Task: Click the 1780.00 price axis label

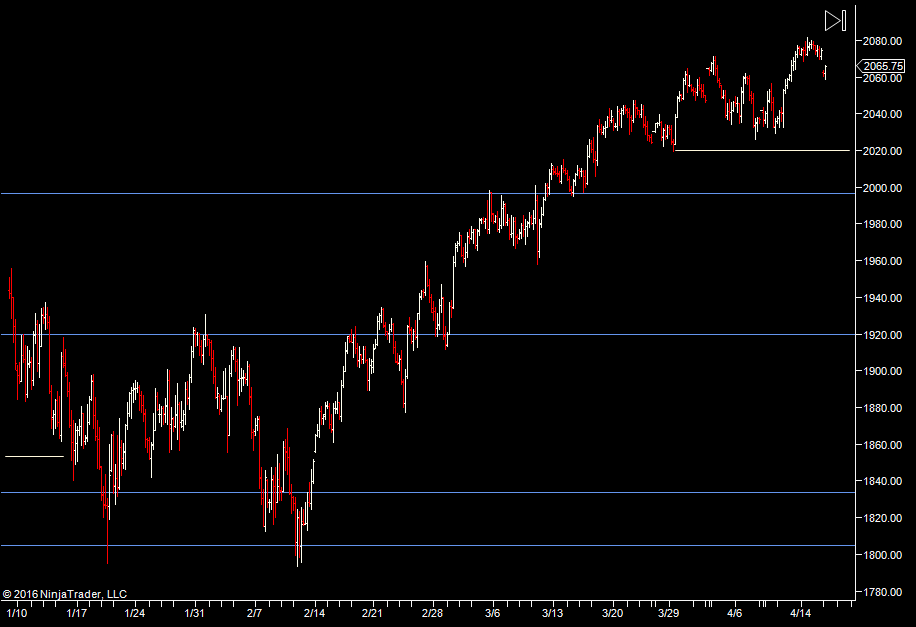Action: click(884, 592)
